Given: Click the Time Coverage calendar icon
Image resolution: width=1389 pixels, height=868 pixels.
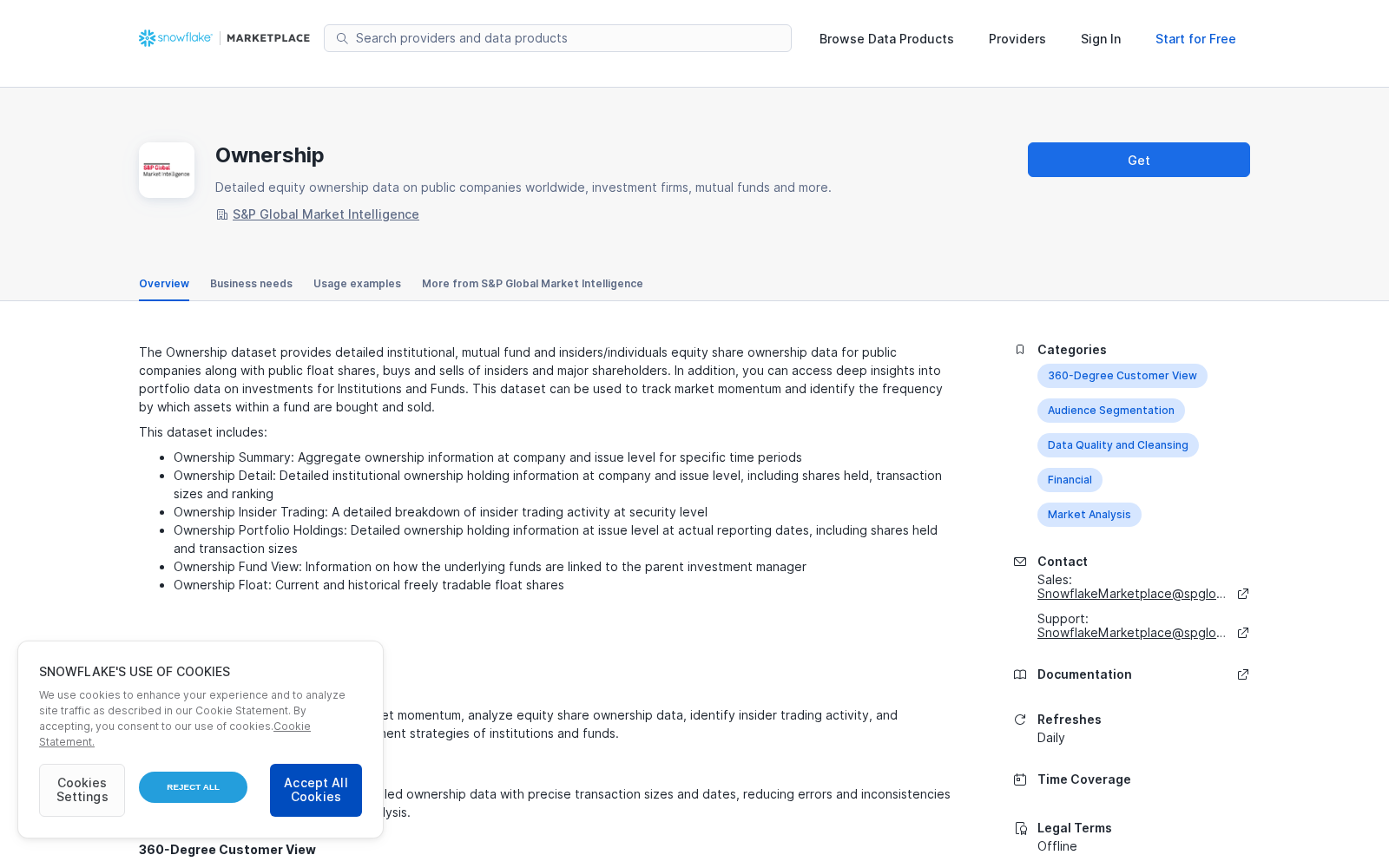Looking at the screenshot, I should tap(1020, 779).
